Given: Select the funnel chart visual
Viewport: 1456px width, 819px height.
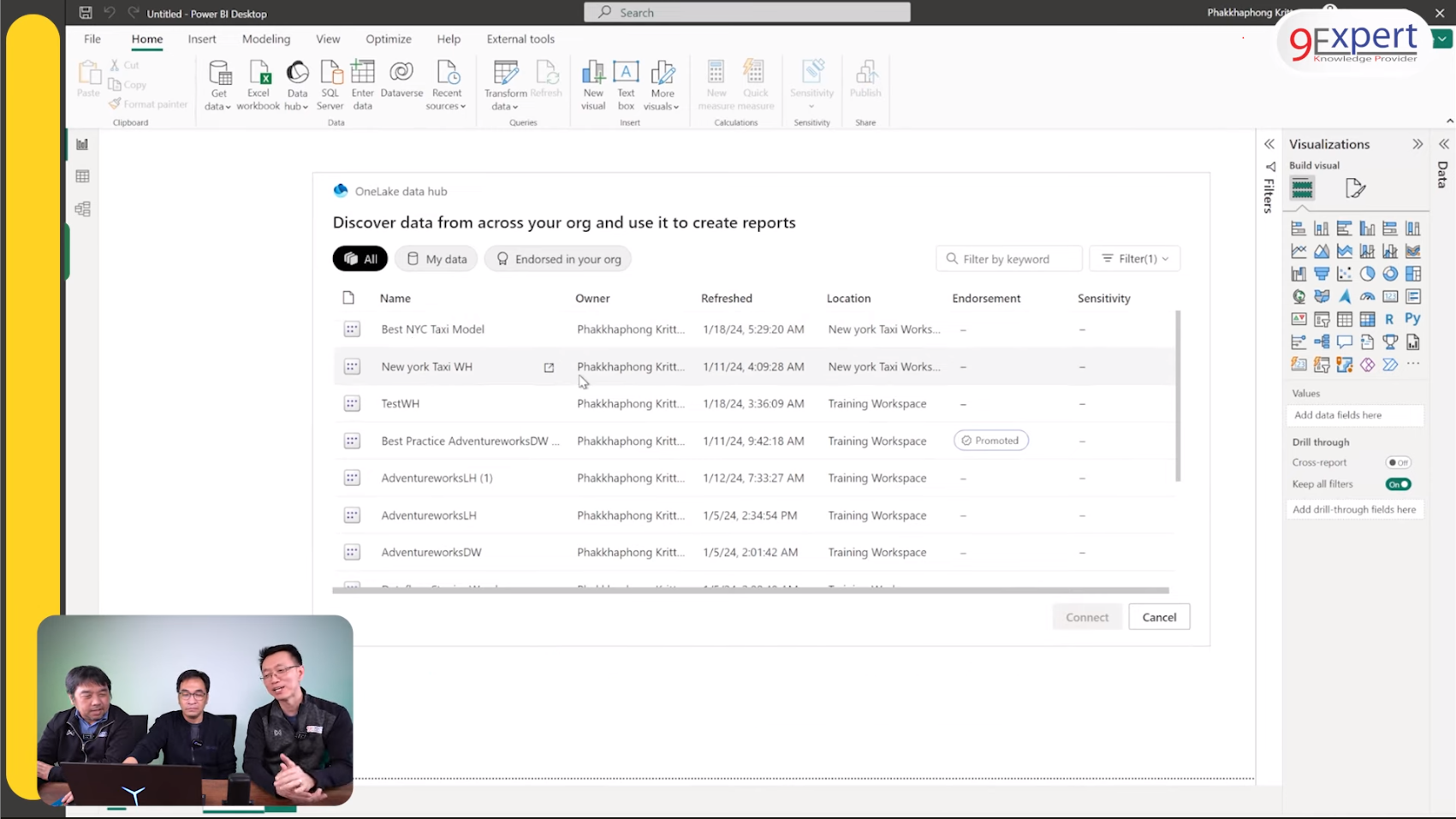Looking at the screenshot, I should tap(1322, 274).
